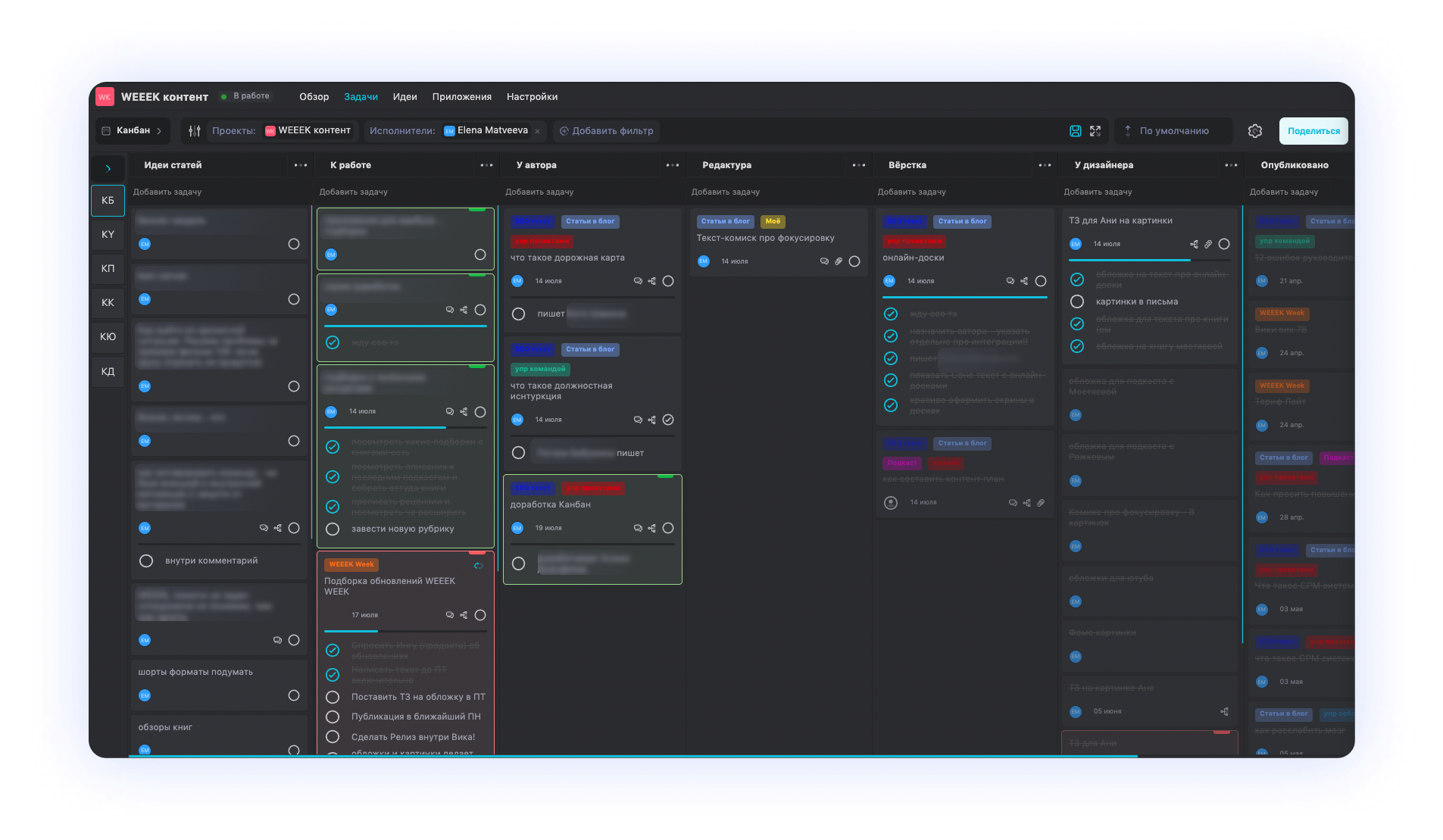Add a task in 'Редактура' column
1443x840 pixels.
click(x=726, y=192)
